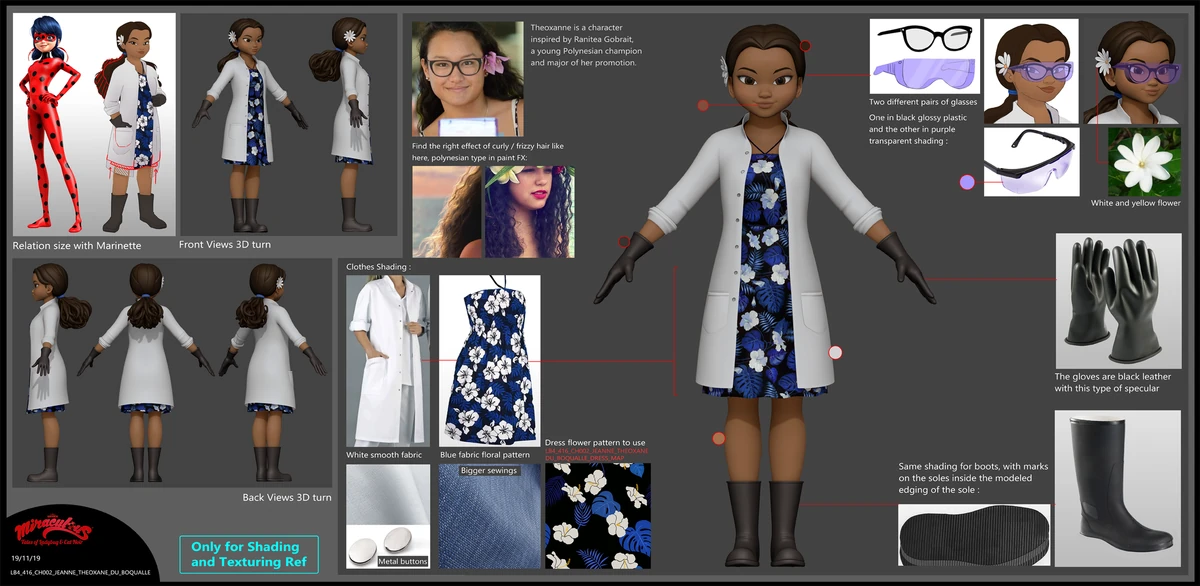Click the orange marker near the coat hem

(x=717, y=438)
